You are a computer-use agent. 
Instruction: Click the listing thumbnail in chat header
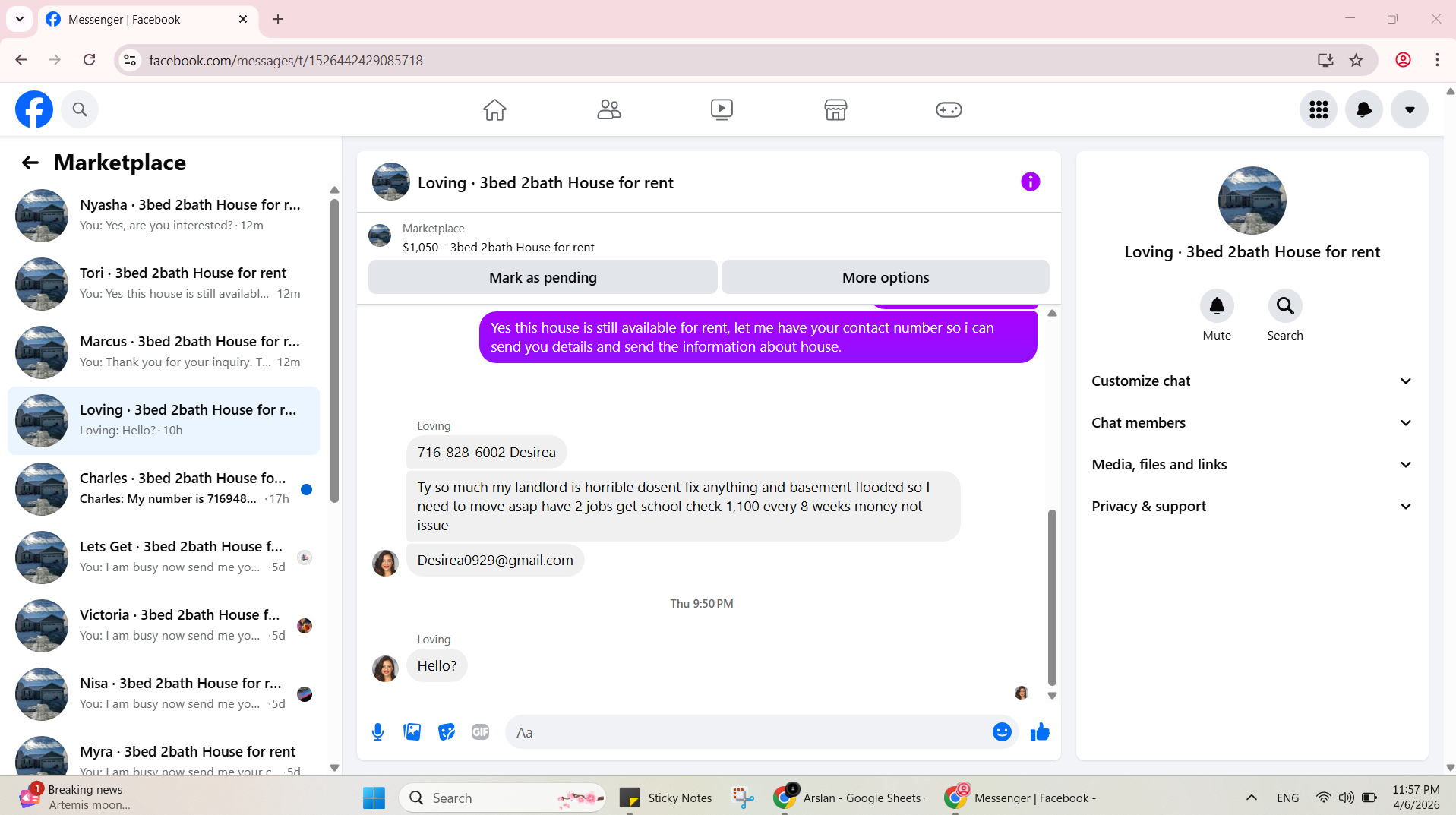pyautogui.click(x=391, y=182)
